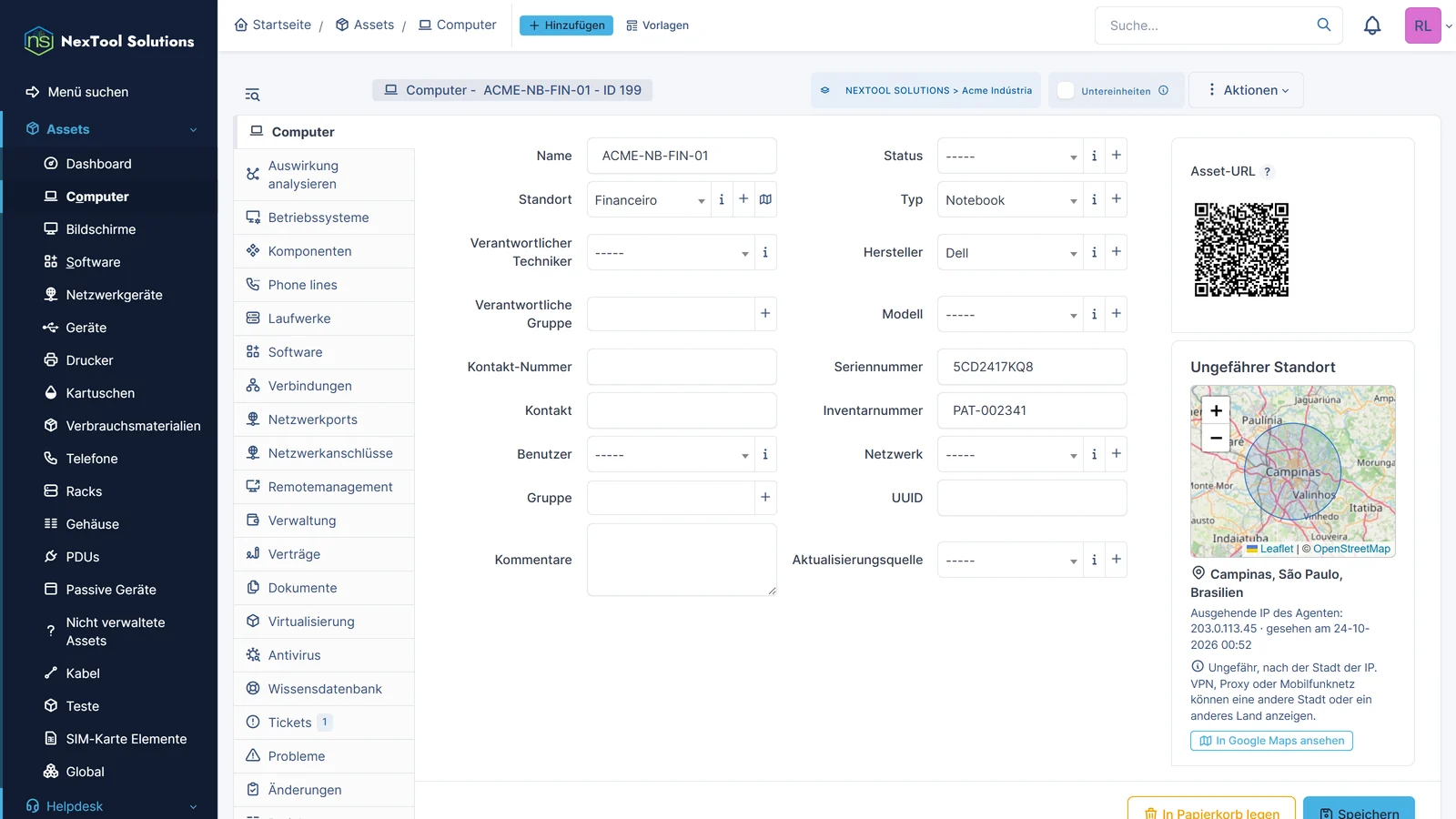1456x819 pixels.
Task: Add new Standort with plus icon
Action: click(743, 199)
